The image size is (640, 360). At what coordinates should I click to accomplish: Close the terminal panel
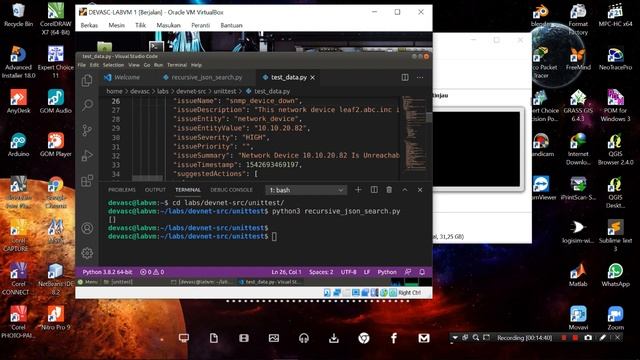tap(420, 190)
